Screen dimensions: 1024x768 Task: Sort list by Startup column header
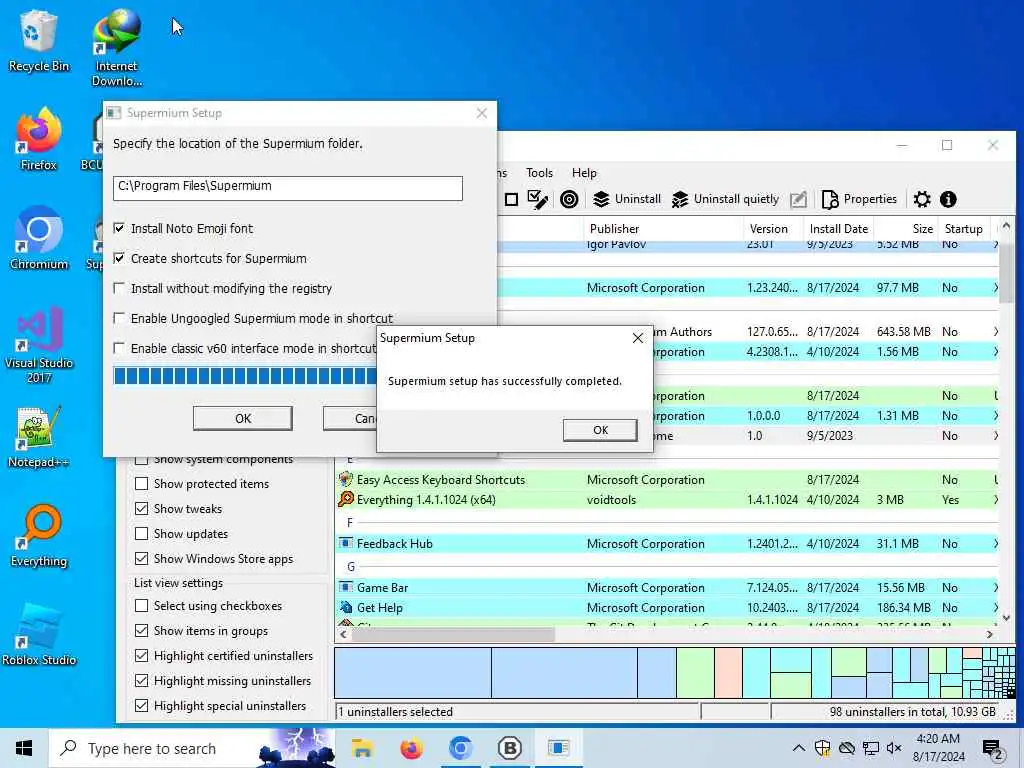pyautogui.click(x=963, y=229)
